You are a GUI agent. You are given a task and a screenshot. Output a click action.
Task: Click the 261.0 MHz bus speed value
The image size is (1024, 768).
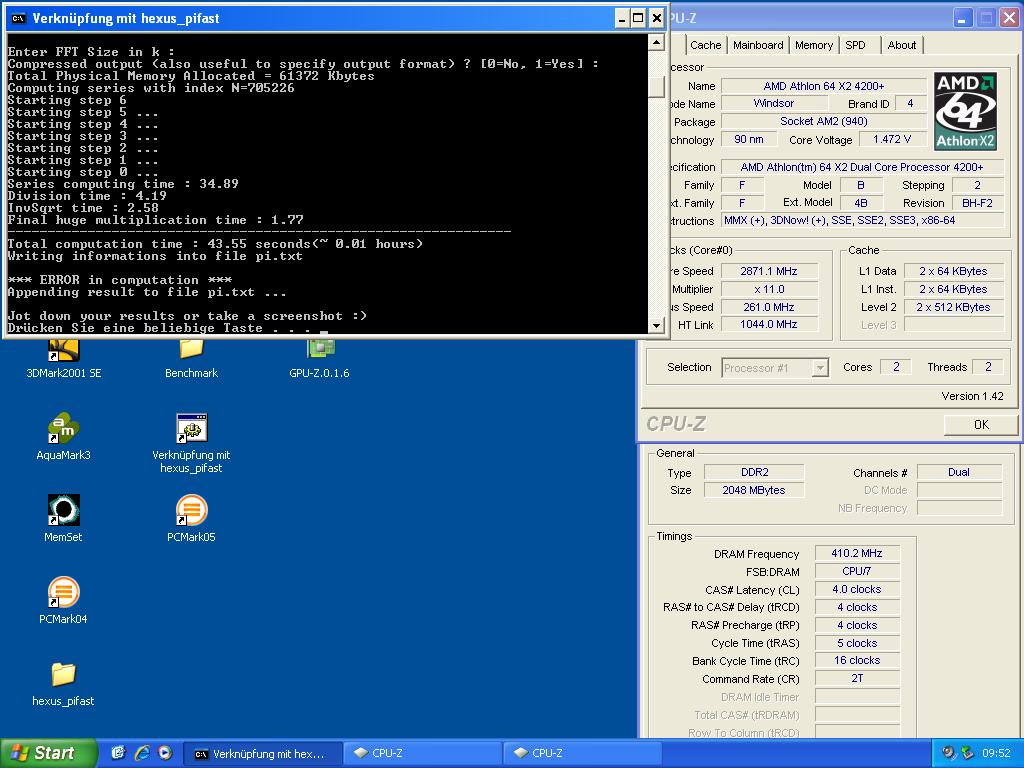click(x=769, y=307)
